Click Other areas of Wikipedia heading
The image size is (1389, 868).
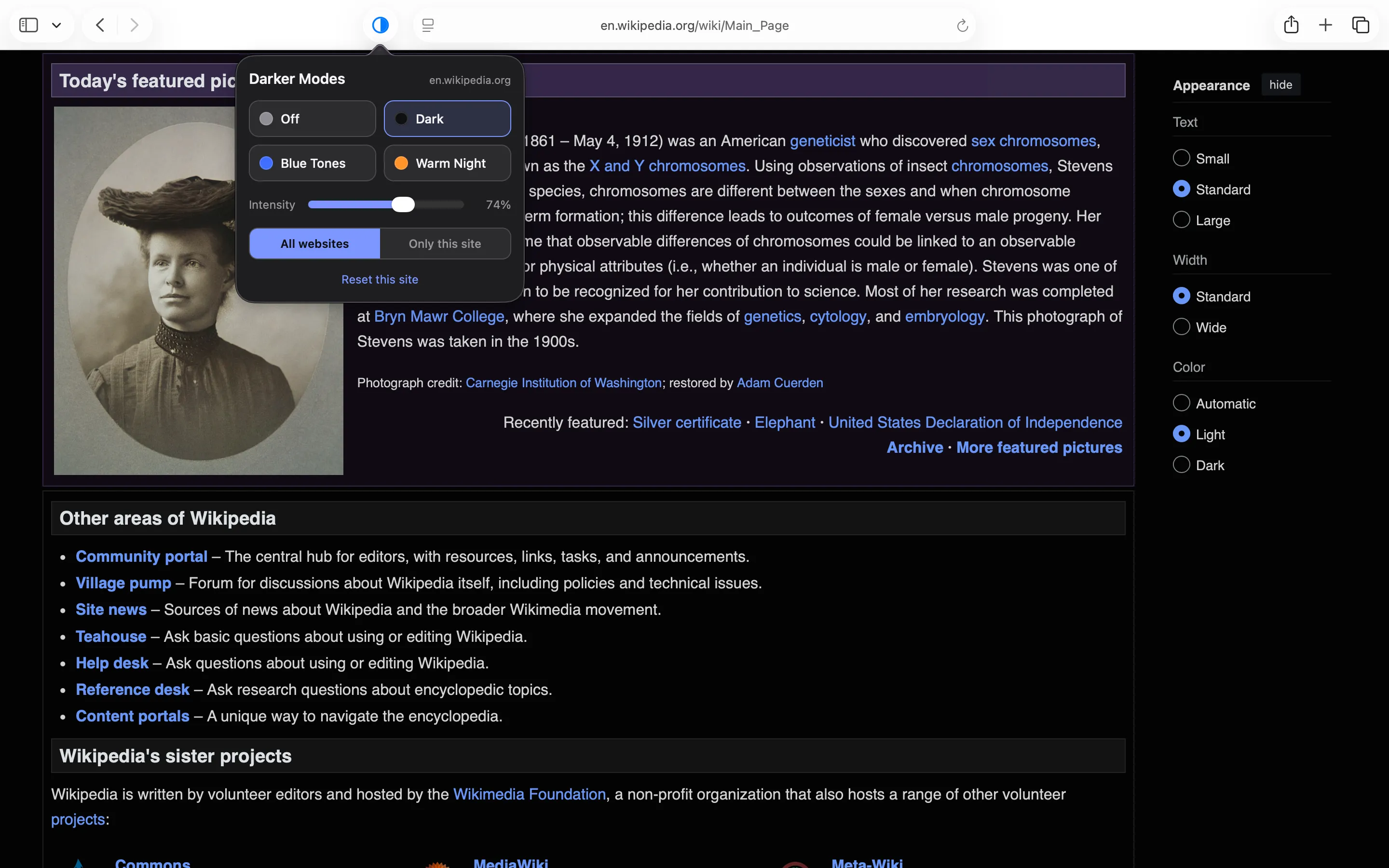click(x=168, y=518)
